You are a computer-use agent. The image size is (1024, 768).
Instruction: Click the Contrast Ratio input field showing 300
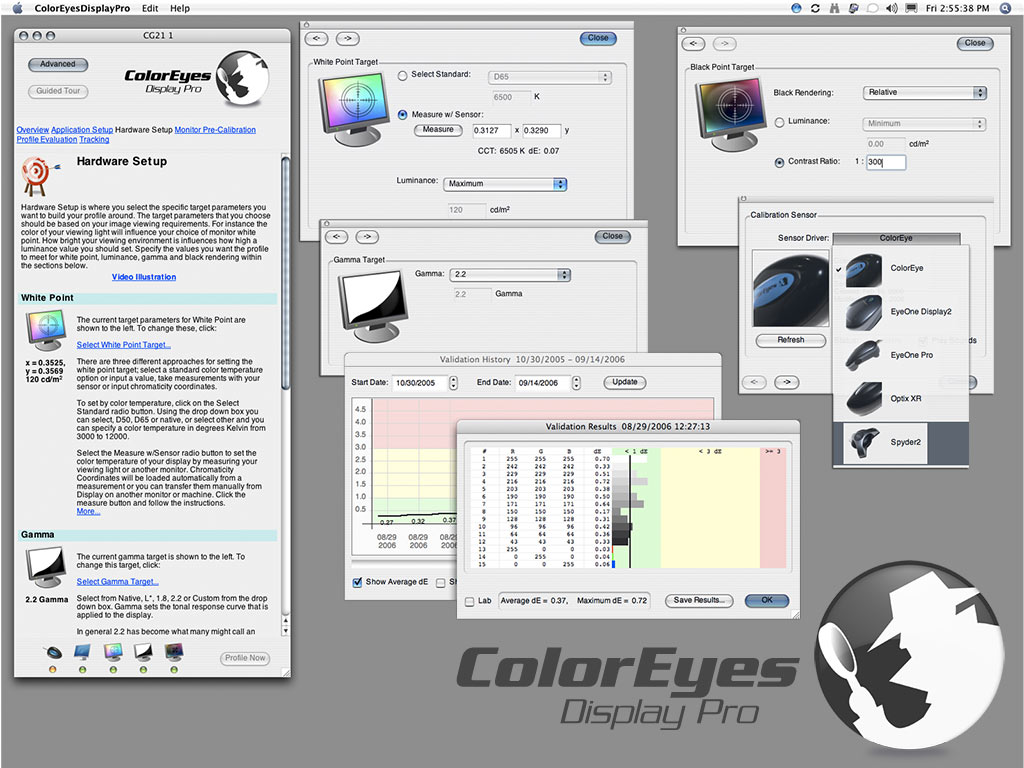(x=886, y=162)
